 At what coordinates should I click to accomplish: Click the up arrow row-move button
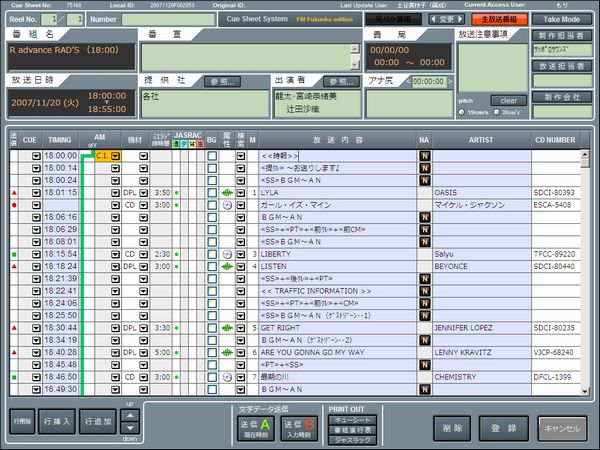tap(130, 415)
